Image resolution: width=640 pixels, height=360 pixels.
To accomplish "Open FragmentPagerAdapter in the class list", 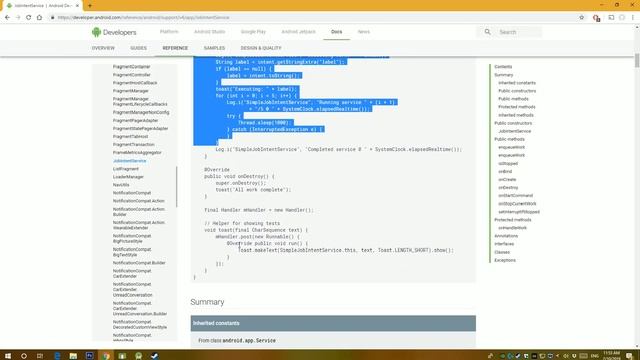I will click(135, 120).
